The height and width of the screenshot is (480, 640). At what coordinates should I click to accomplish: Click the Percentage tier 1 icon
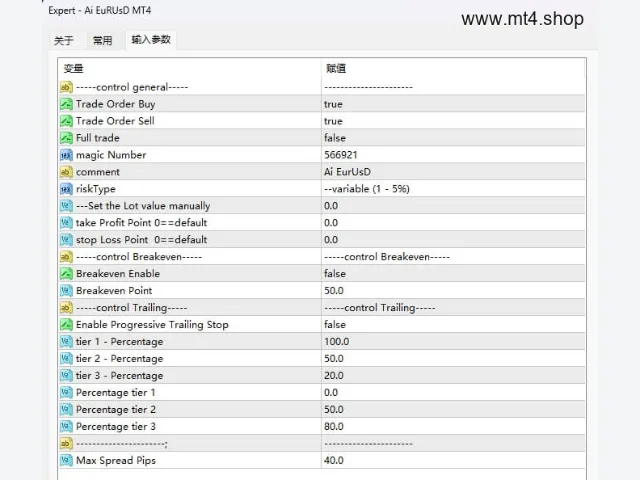coord(66,393)
